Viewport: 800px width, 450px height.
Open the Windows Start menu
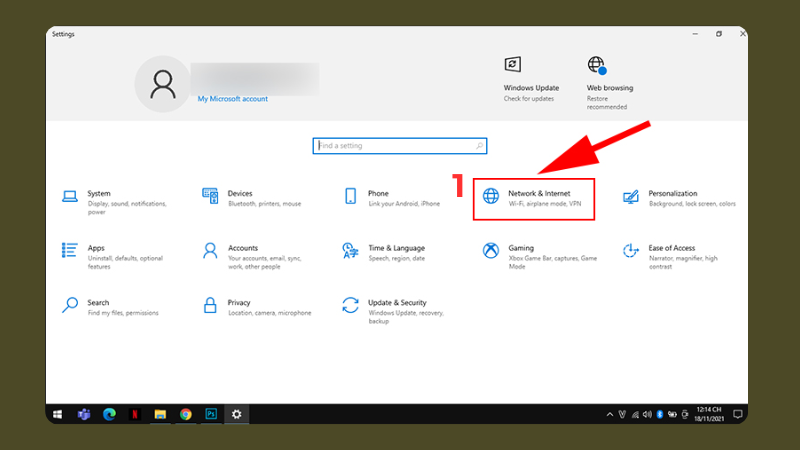point(58,414)
